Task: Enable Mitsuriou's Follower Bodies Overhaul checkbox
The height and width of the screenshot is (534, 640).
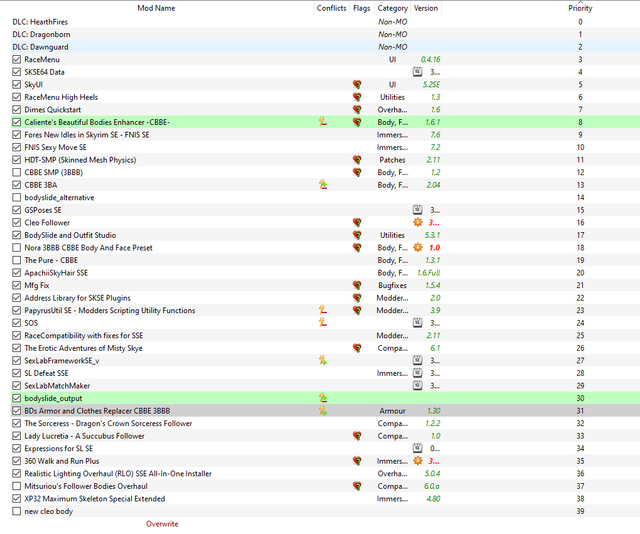Action: 16,486
